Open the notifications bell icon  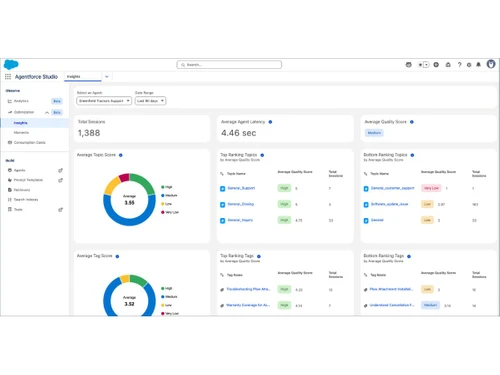(478, 65)
